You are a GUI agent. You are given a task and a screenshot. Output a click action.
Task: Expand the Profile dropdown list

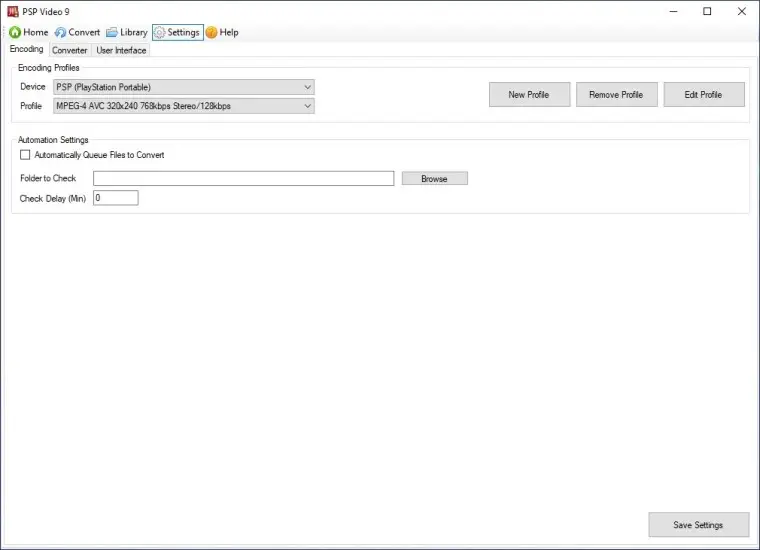[x=307, y=106]
